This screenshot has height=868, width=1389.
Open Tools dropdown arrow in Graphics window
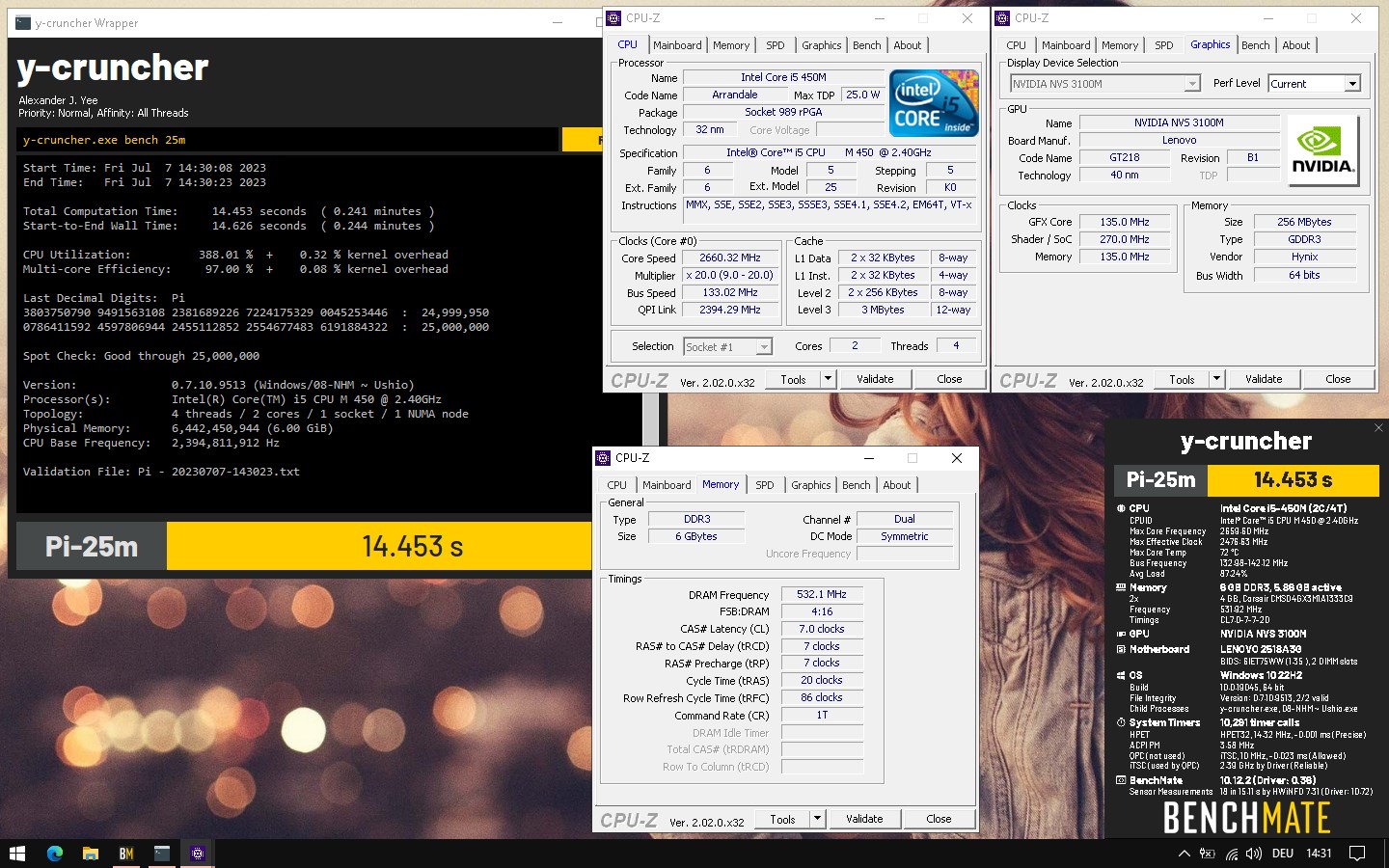pos(1216,379)
